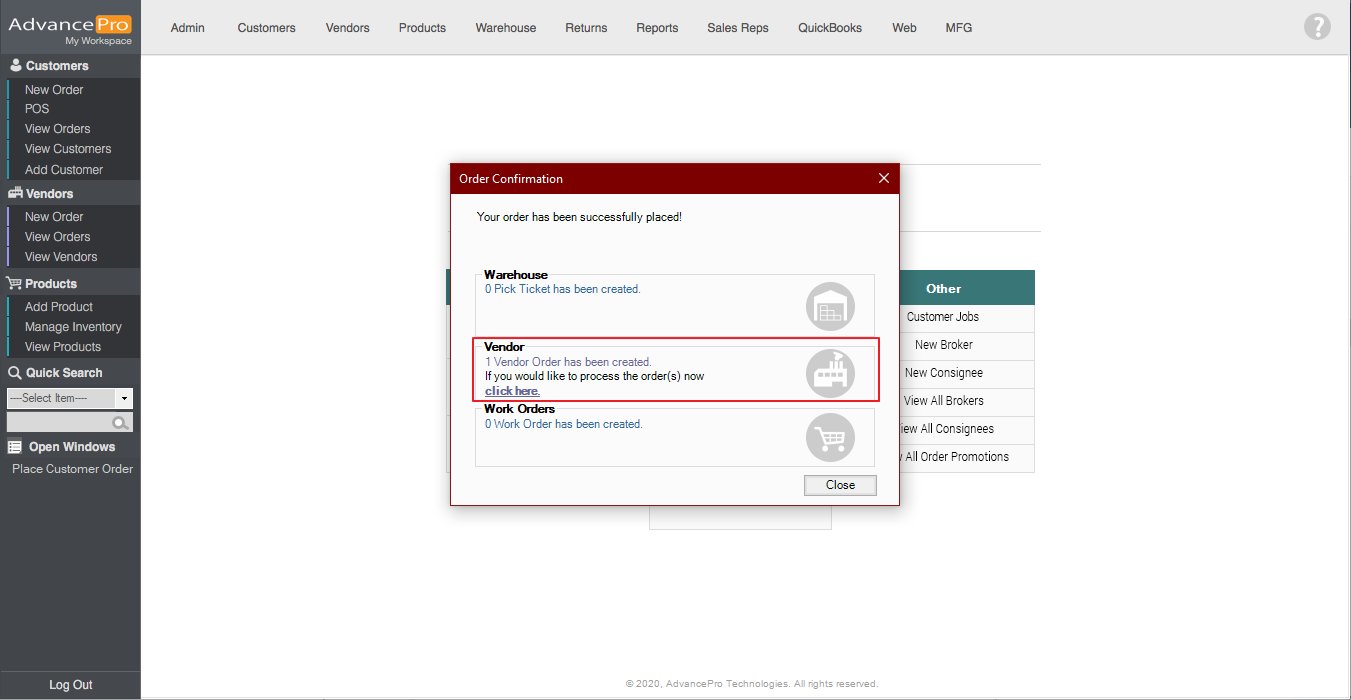Screen dimensions: 1351x700
Task: Collapse the Vendors sidebar section
Action: click(x=49, y=194)
